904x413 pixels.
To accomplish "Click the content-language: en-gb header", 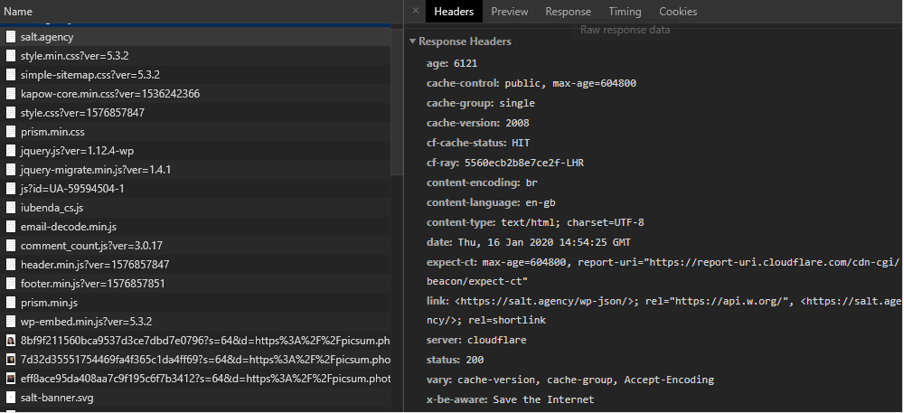I will 491,202.
